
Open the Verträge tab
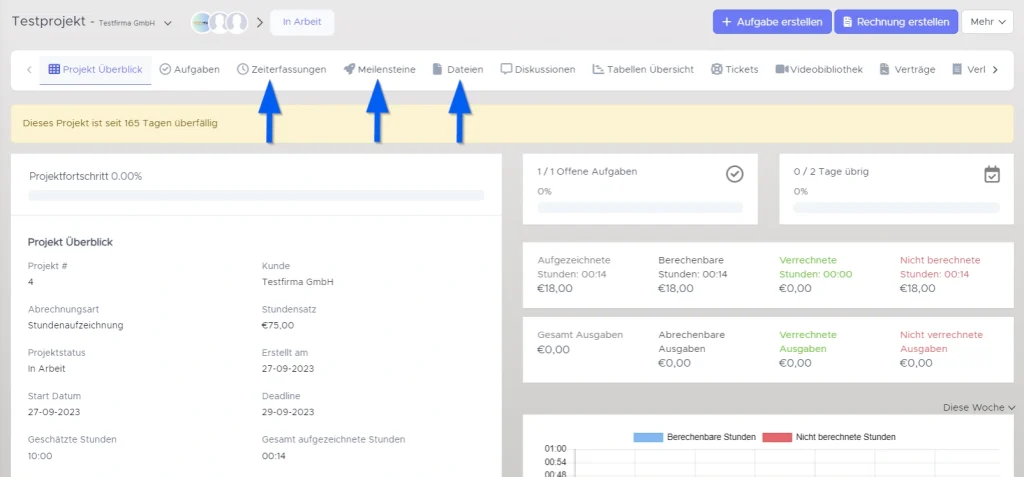908,70
